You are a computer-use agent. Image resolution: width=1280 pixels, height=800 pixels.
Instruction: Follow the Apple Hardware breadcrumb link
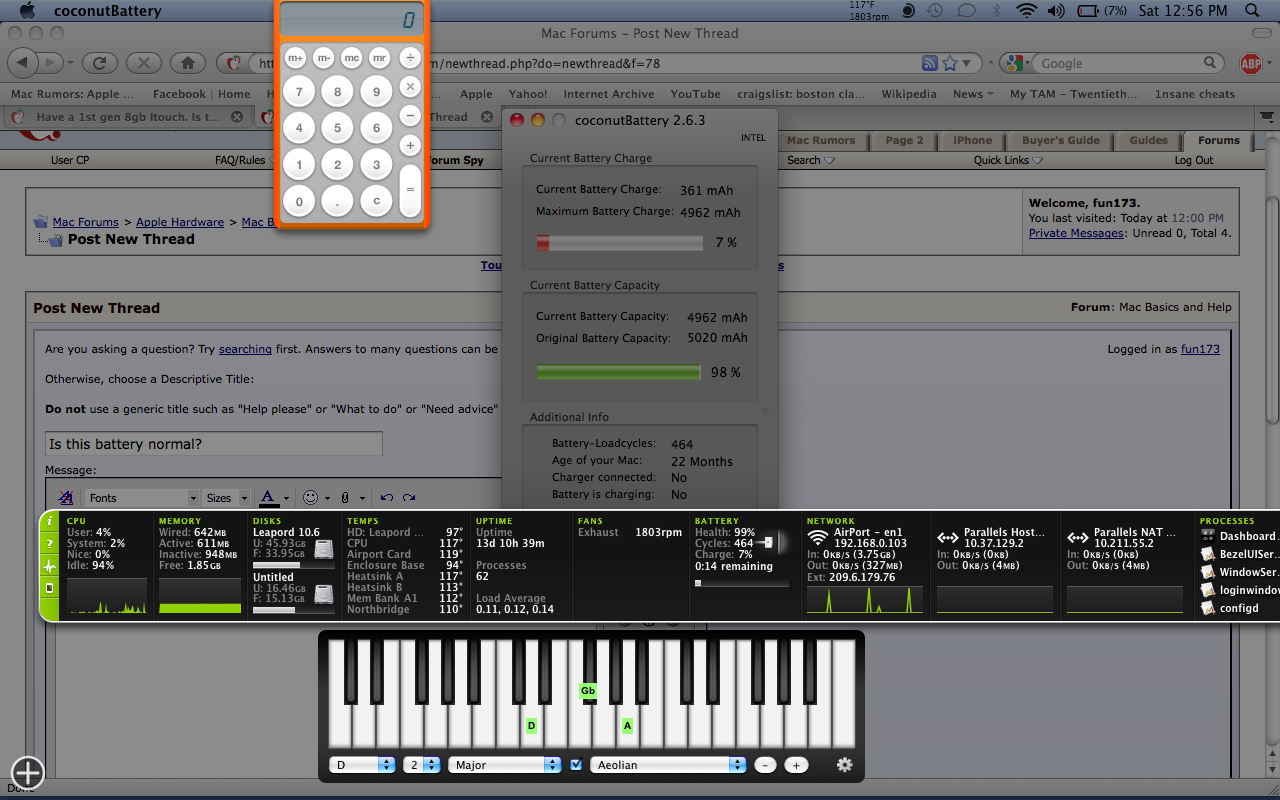(x=180, y=222)
